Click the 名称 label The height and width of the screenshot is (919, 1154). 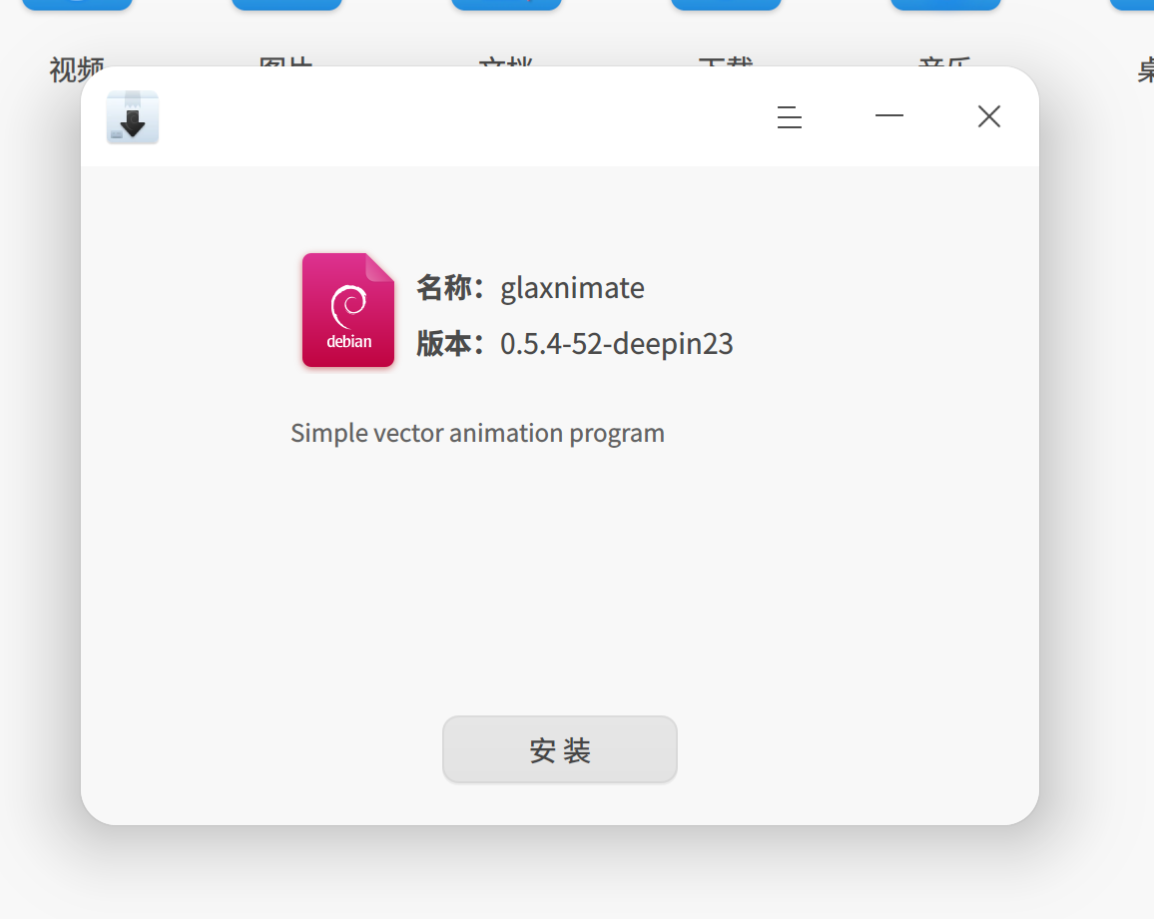pos(450,288)
